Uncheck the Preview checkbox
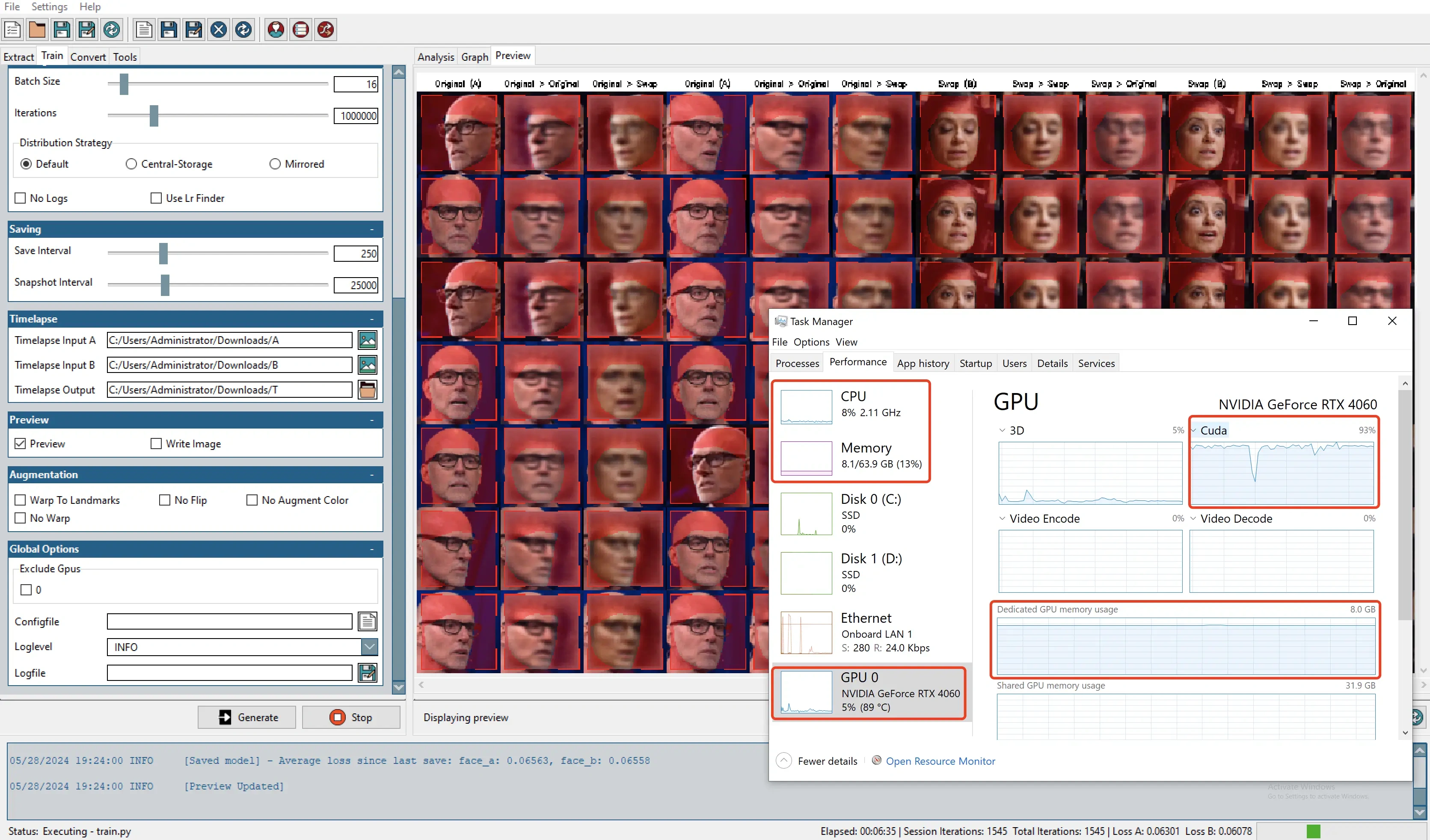The height and width of the screenshot is (840, 1430). point(21,444)
